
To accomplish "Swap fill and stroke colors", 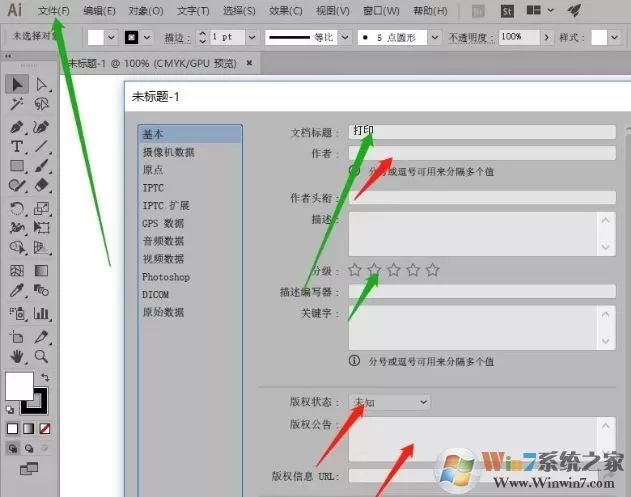I will point(45,377).
